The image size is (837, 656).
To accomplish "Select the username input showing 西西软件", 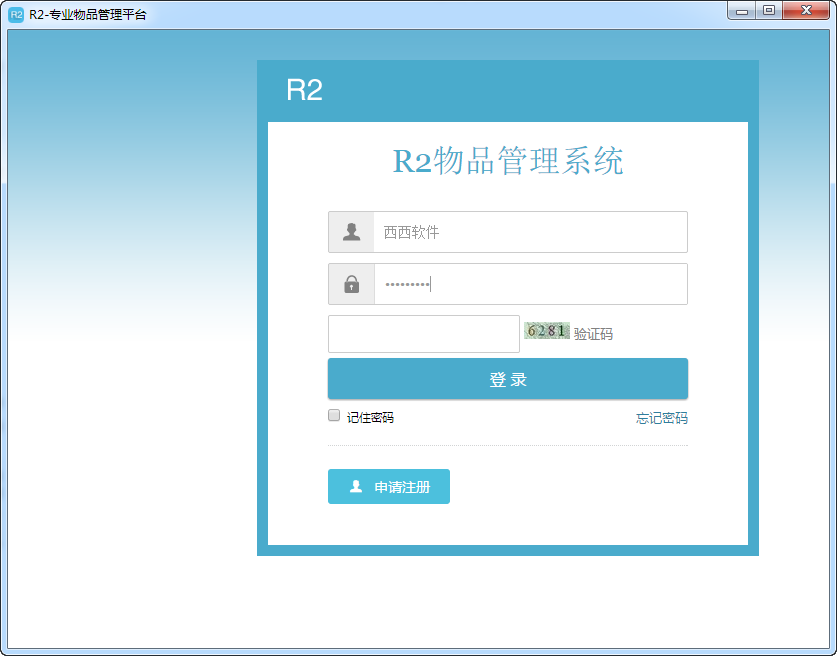I will click(530, 232).
